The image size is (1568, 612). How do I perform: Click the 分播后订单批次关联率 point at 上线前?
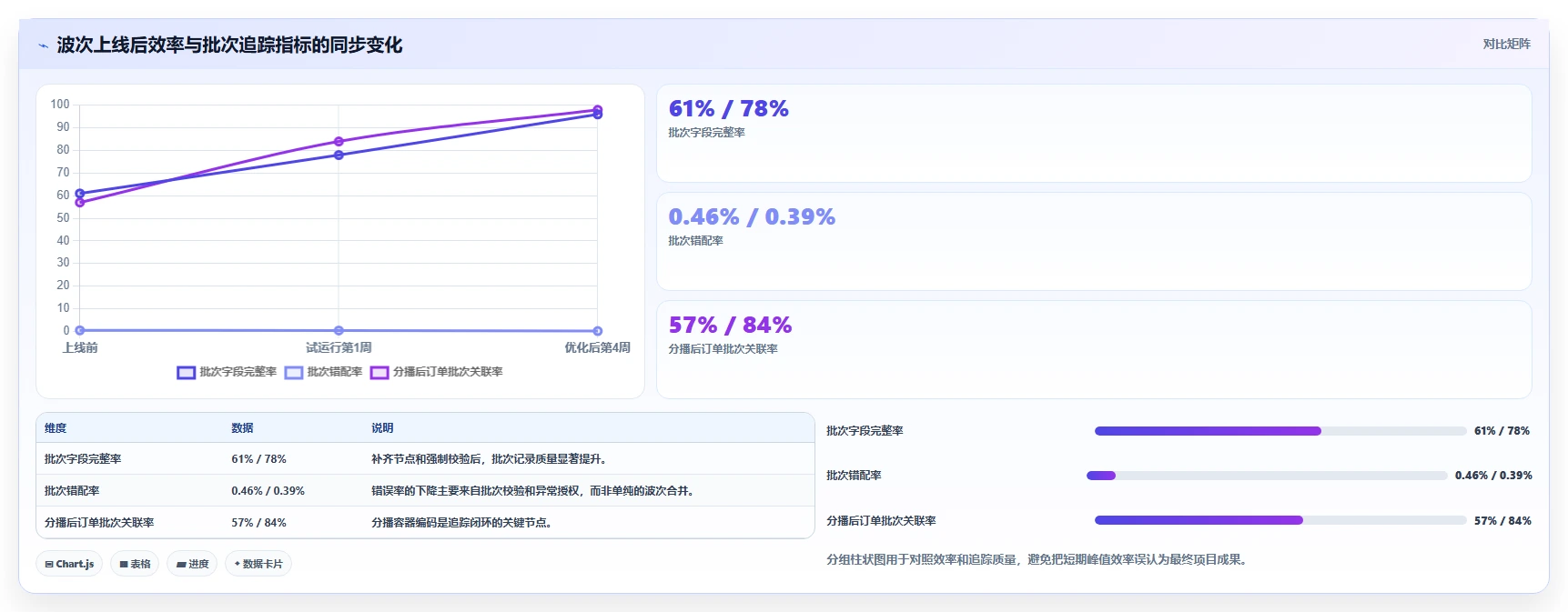click(80, 203)
